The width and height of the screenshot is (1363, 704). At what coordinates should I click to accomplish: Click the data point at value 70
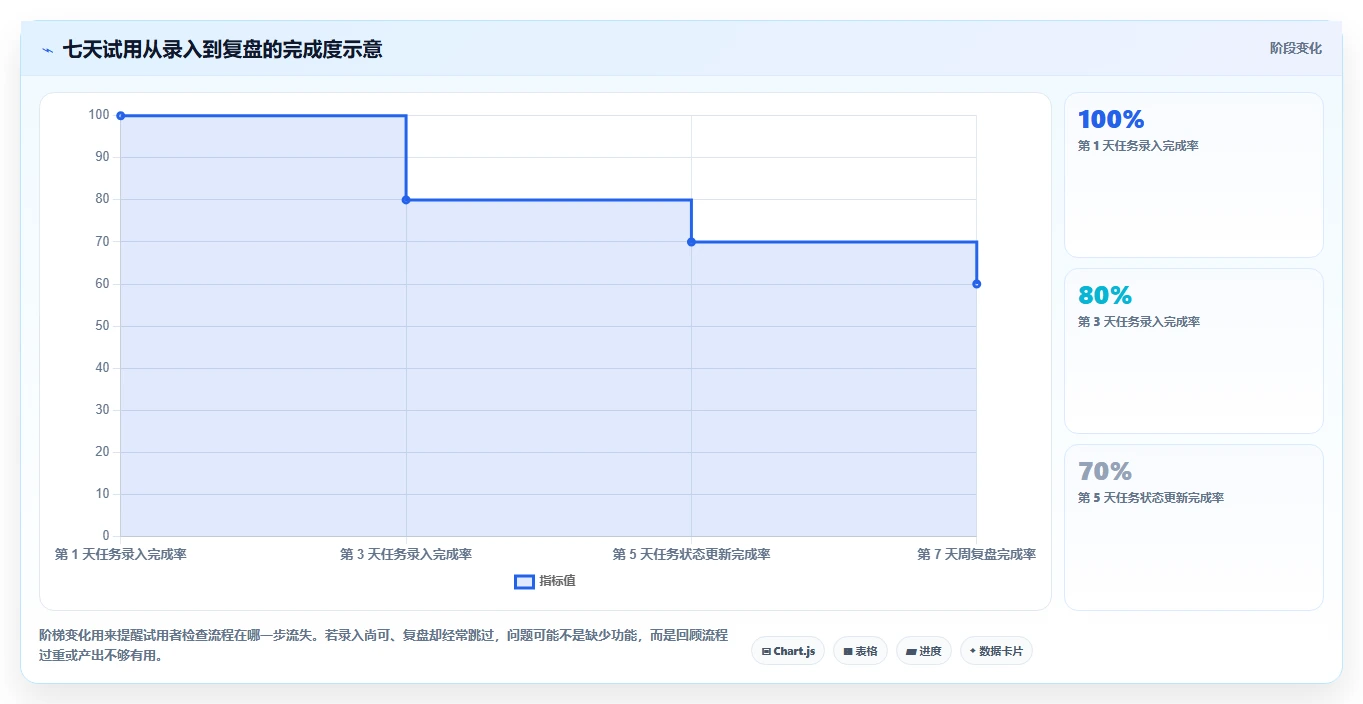click(691, 242)
